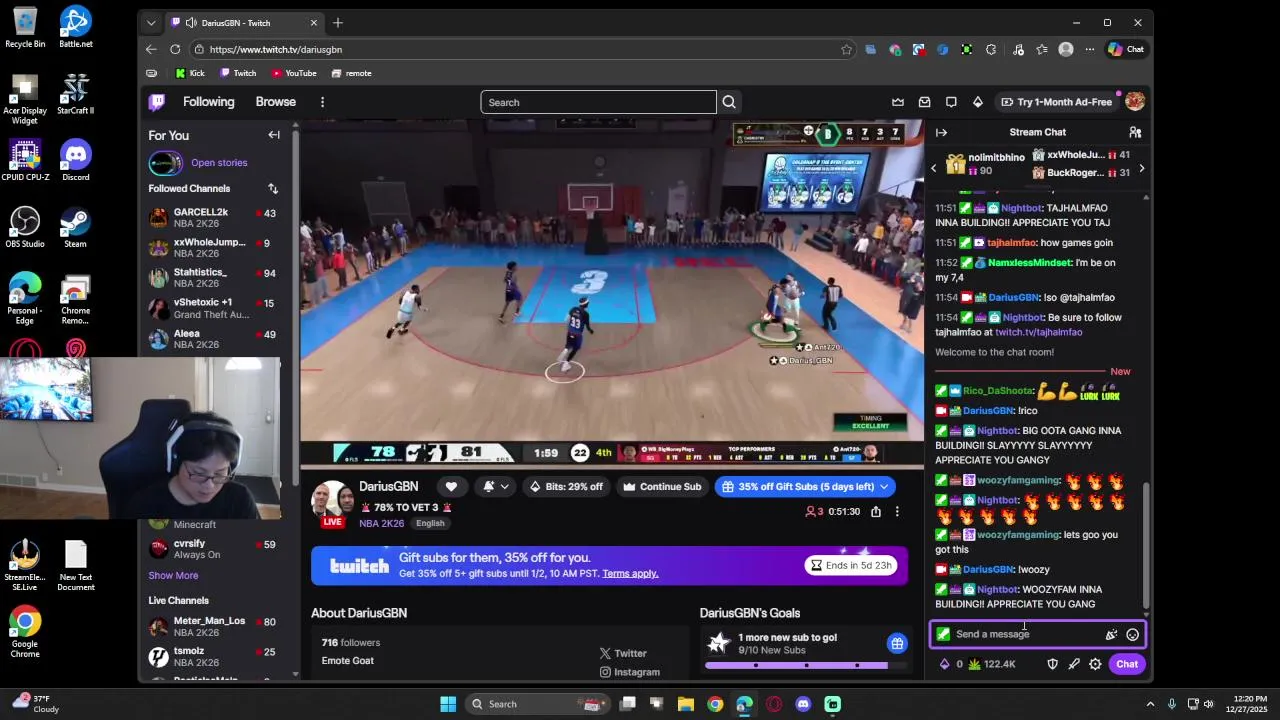1280x720 pixels.
Task: Toggle the notification bell dropdown
Action: [x=496, y=487]
